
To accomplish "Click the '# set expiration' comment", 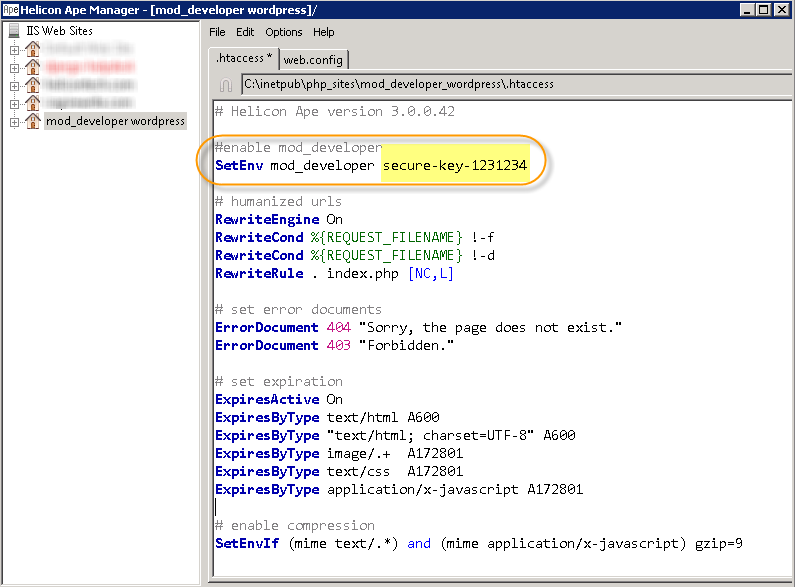I will pos(279,382).
